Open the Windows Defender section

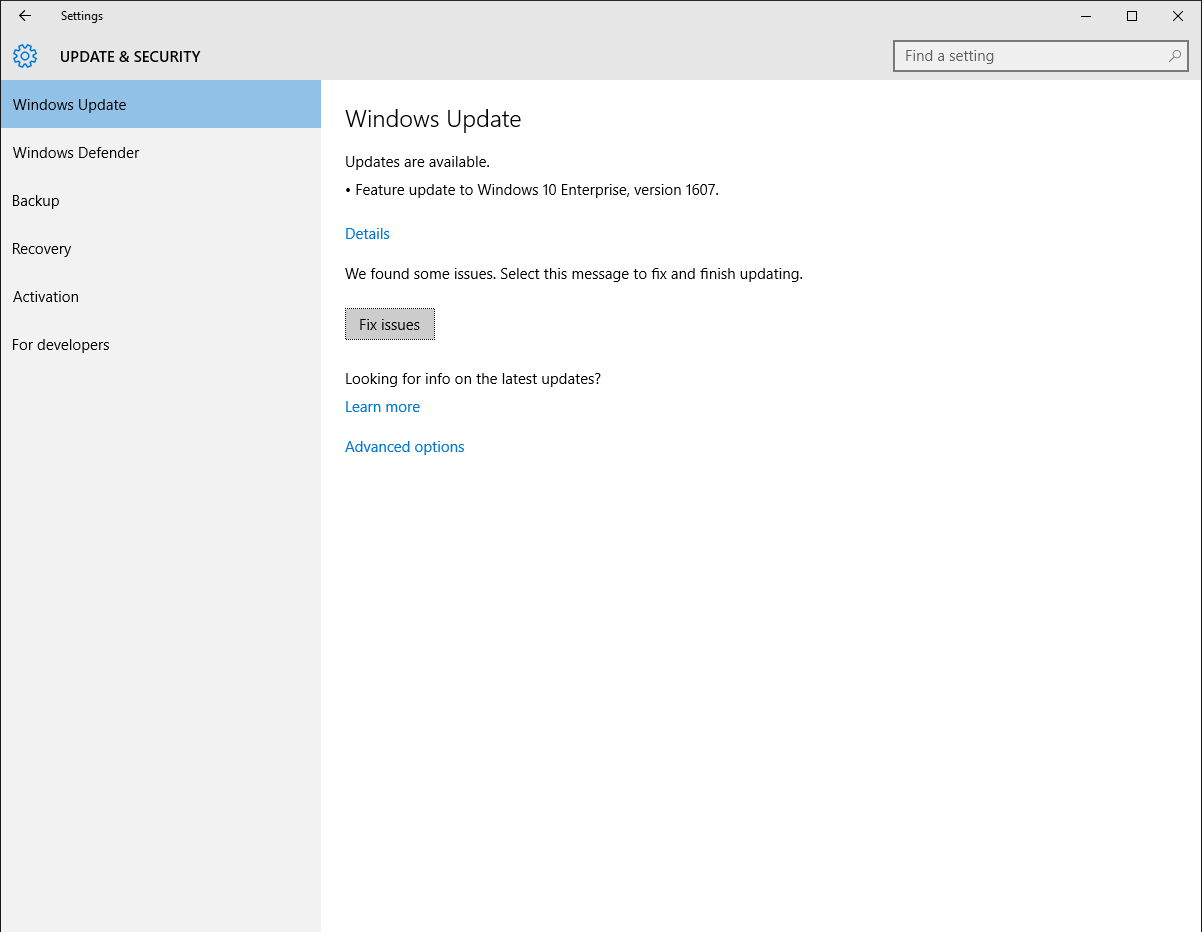(161, 152)
